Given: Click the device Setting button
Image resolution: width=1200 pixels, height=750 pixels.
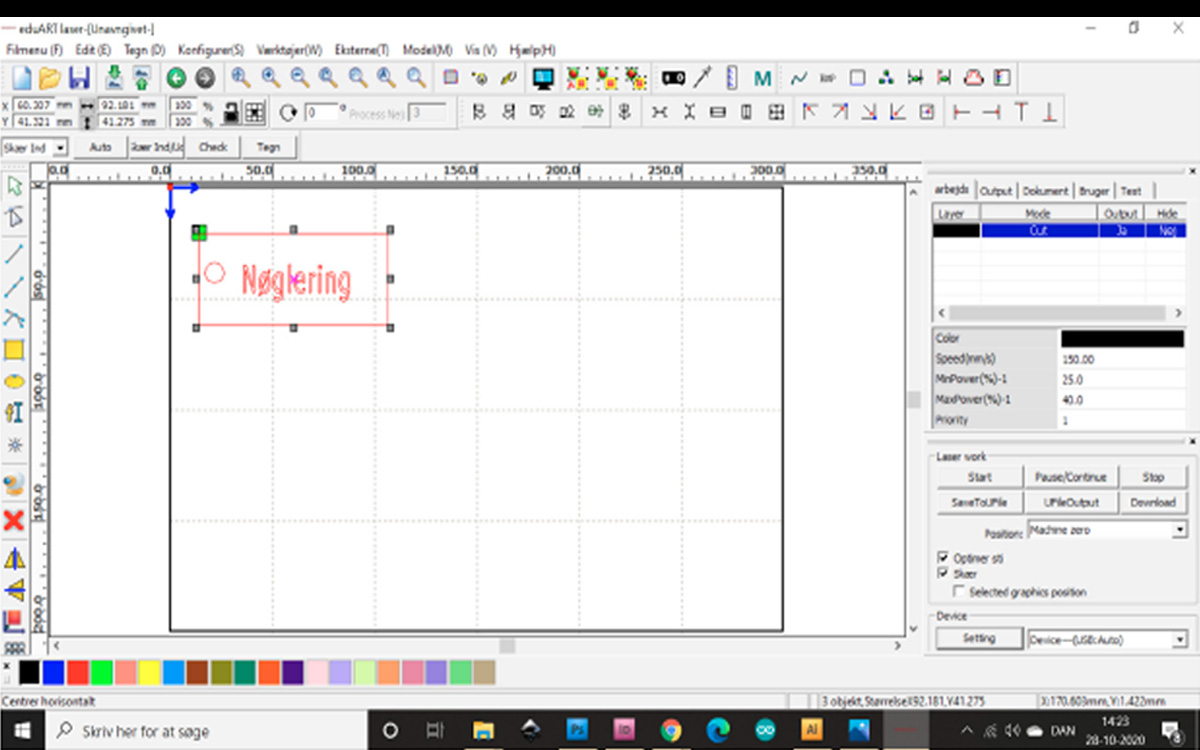Looking at the screenshot, I should click(x=980, y=638).
